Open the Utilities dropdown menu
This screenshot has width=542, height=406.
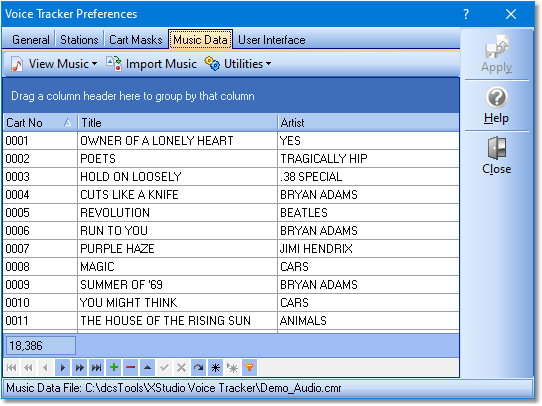[x=238, y=64]
